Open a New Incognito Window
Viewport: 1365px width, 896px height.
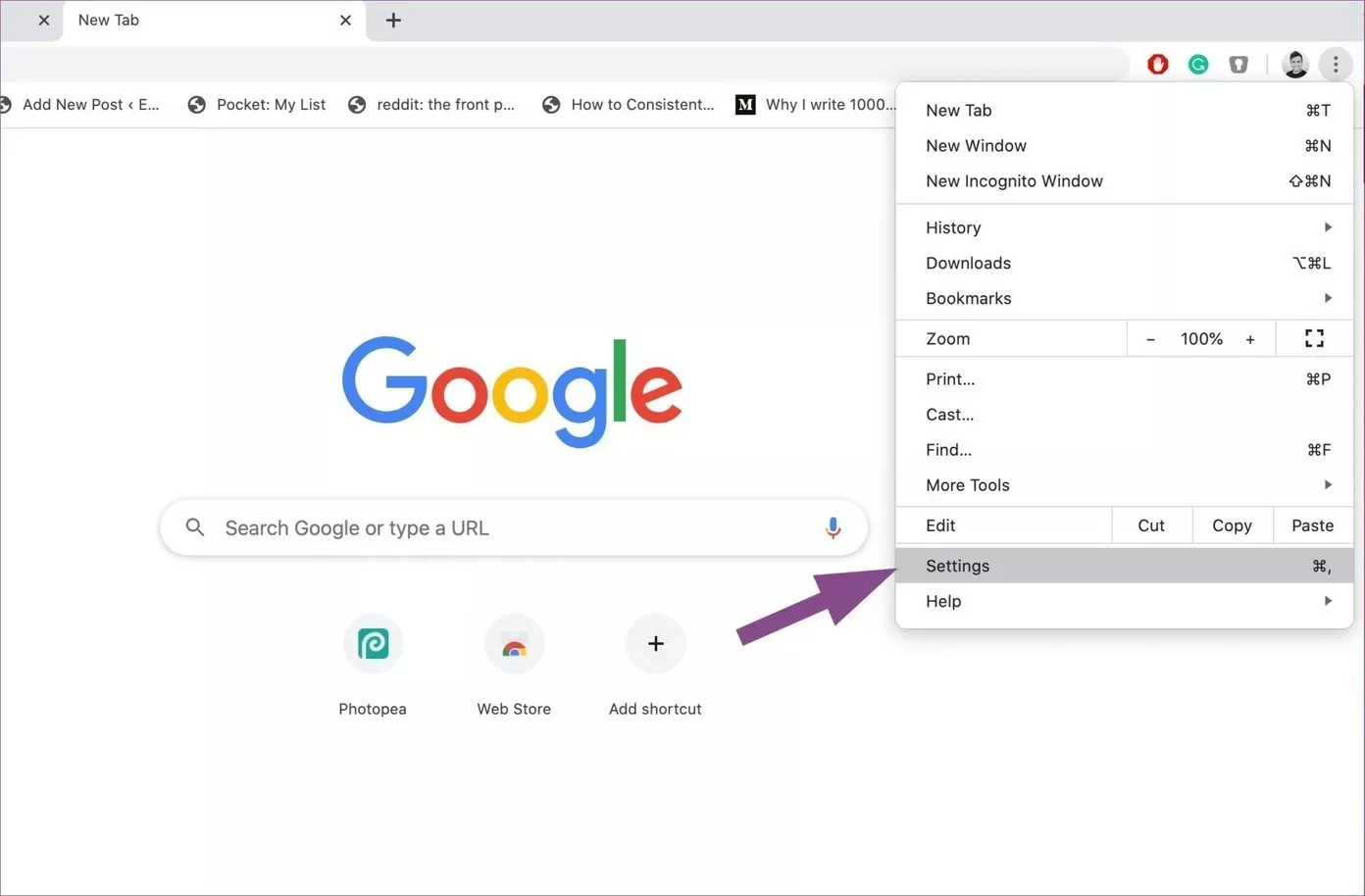click(1014, 180)
